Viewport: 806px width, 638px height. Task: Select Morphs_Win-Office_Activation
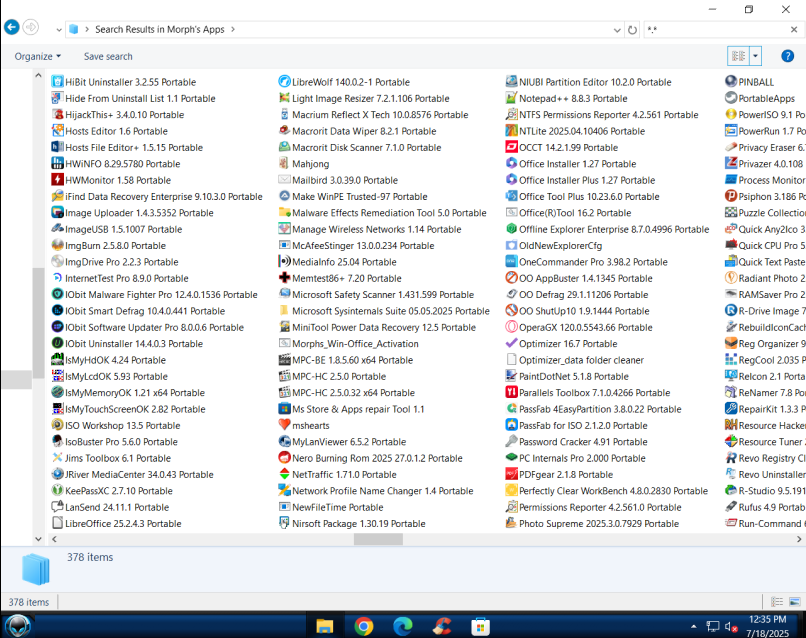coord(355,343)
